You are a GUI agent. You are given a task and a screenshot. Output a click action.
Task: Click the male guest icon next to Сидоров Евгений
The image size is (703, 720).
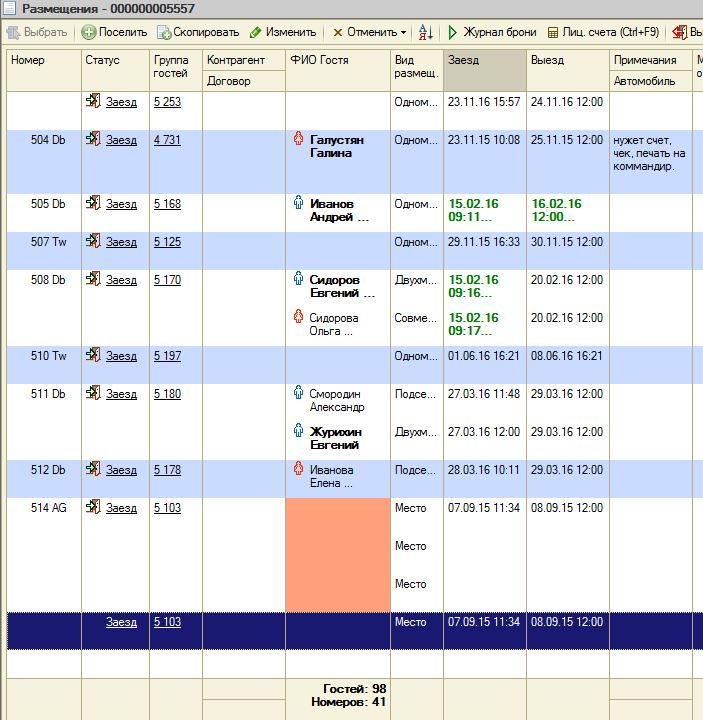click(x=298, y=278)
